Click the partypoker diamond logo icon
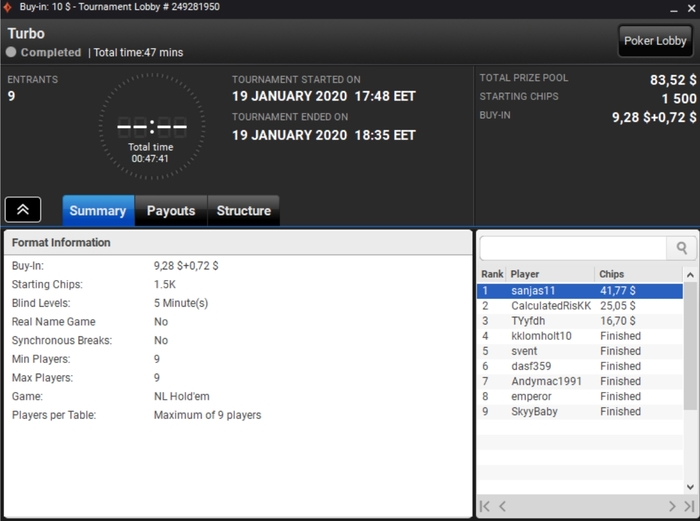This screenshot has height=521, width=700. (7, 7)
